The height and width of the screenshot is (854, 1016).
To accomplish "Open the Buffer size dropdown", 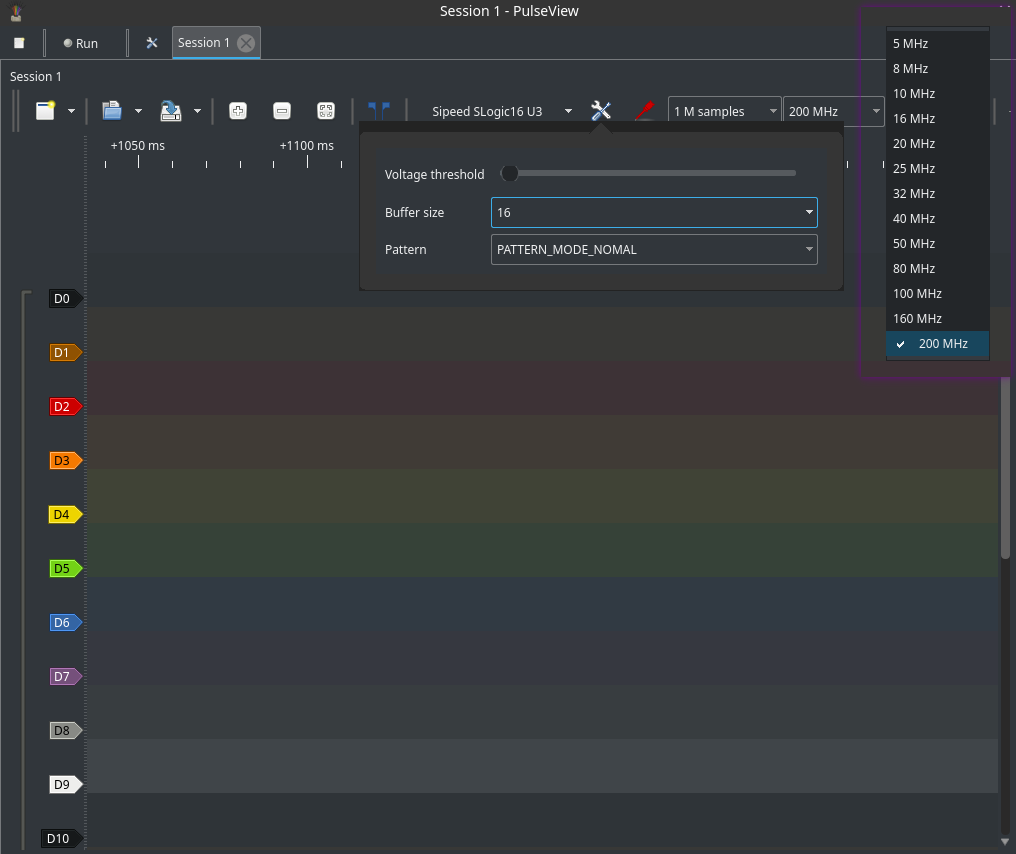I will (654, 213).
